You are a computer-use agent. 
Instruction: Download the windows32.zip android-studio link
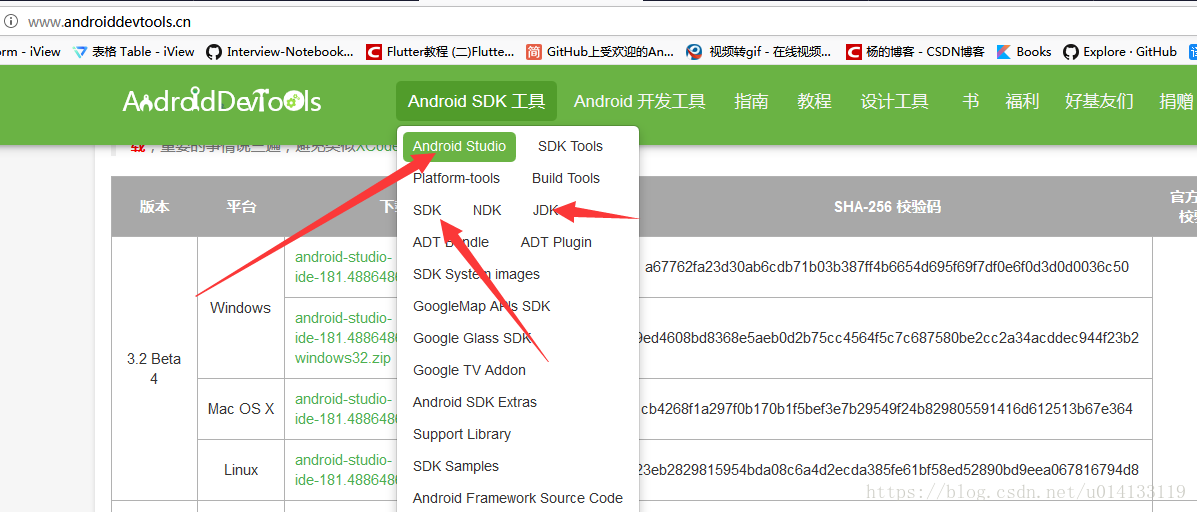[x=345, y=338]
